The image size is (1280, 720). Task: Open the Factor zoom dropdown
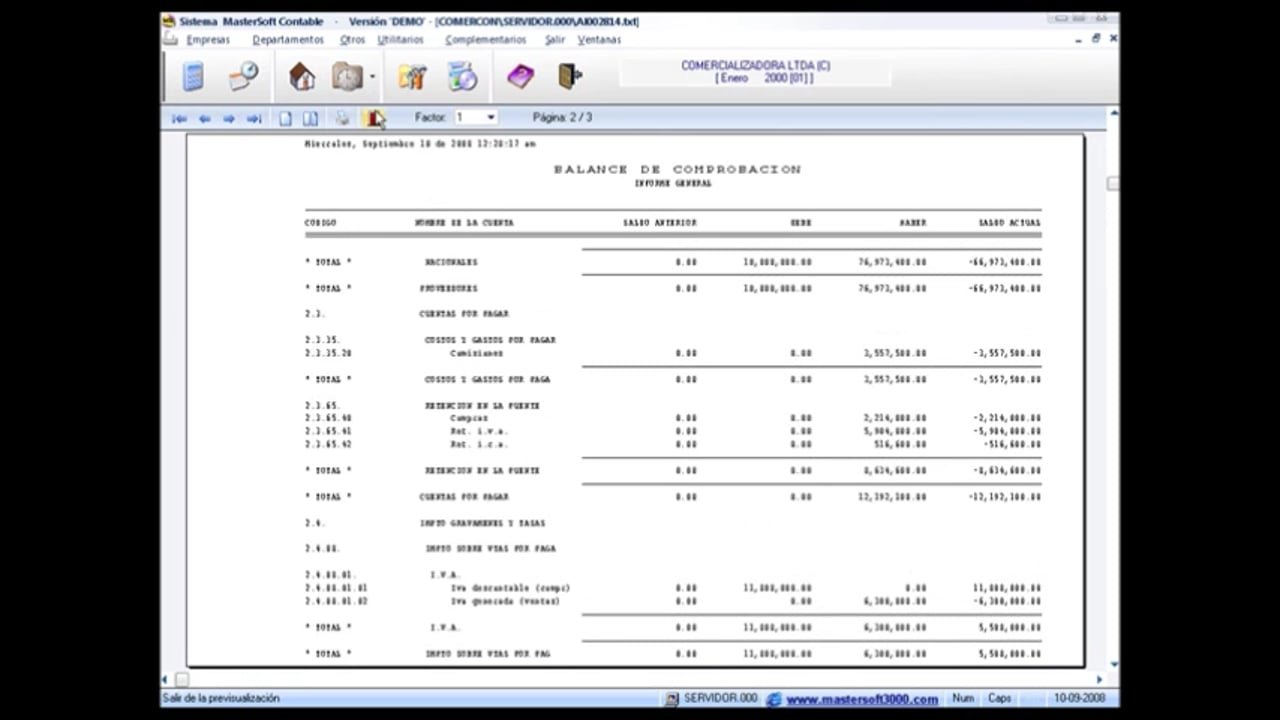tap(490, 118)
